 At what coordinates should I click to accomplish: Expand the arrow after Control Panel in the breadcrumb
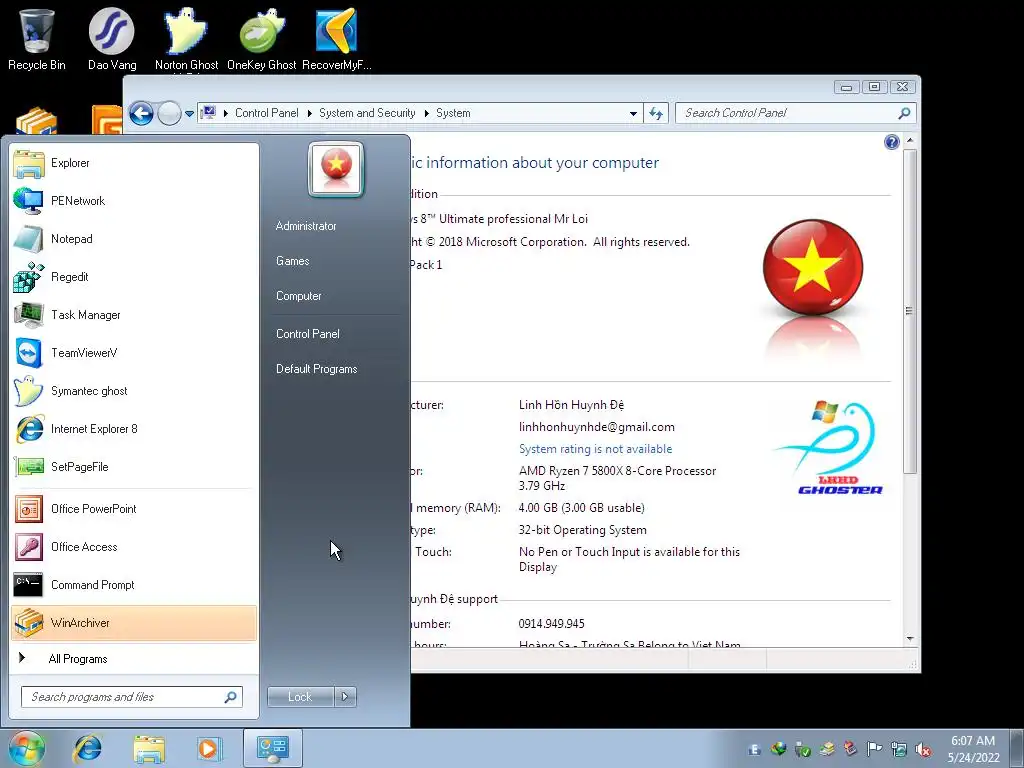pyautogui.click(x=310, y=114)
